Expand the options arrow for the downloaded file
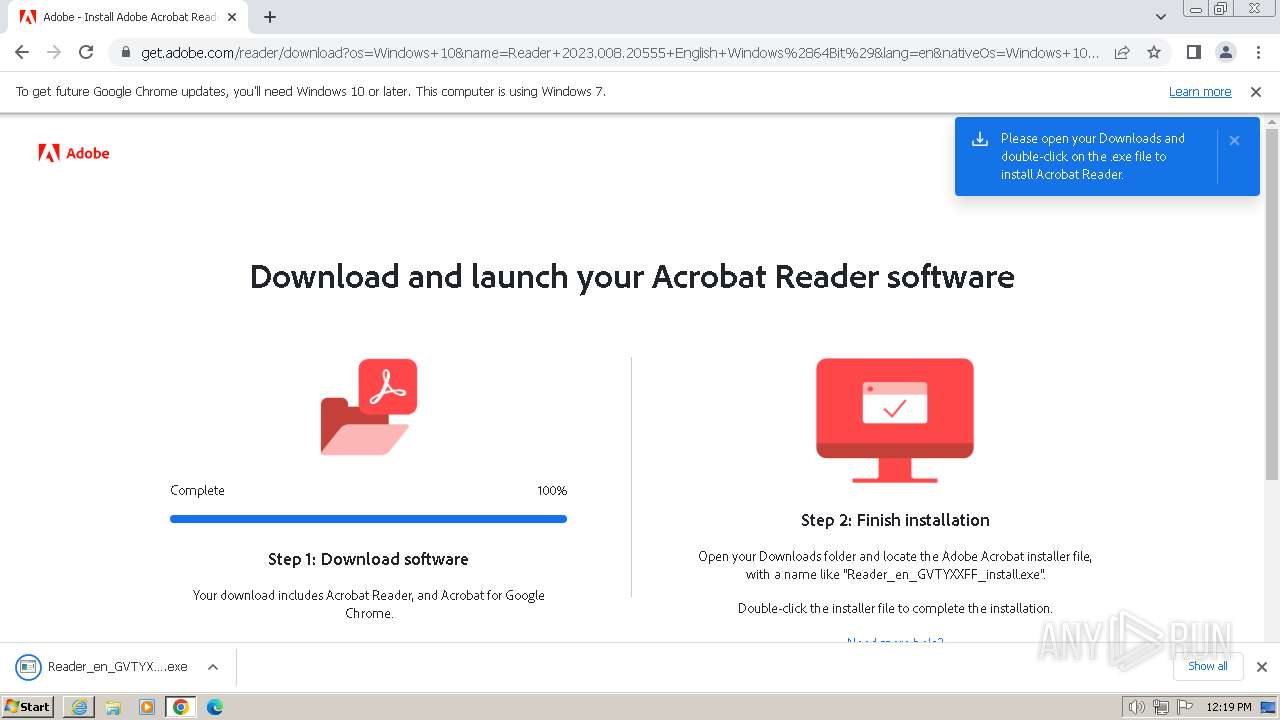This screenshot has width=1280, height=720. tap(212, 667)
